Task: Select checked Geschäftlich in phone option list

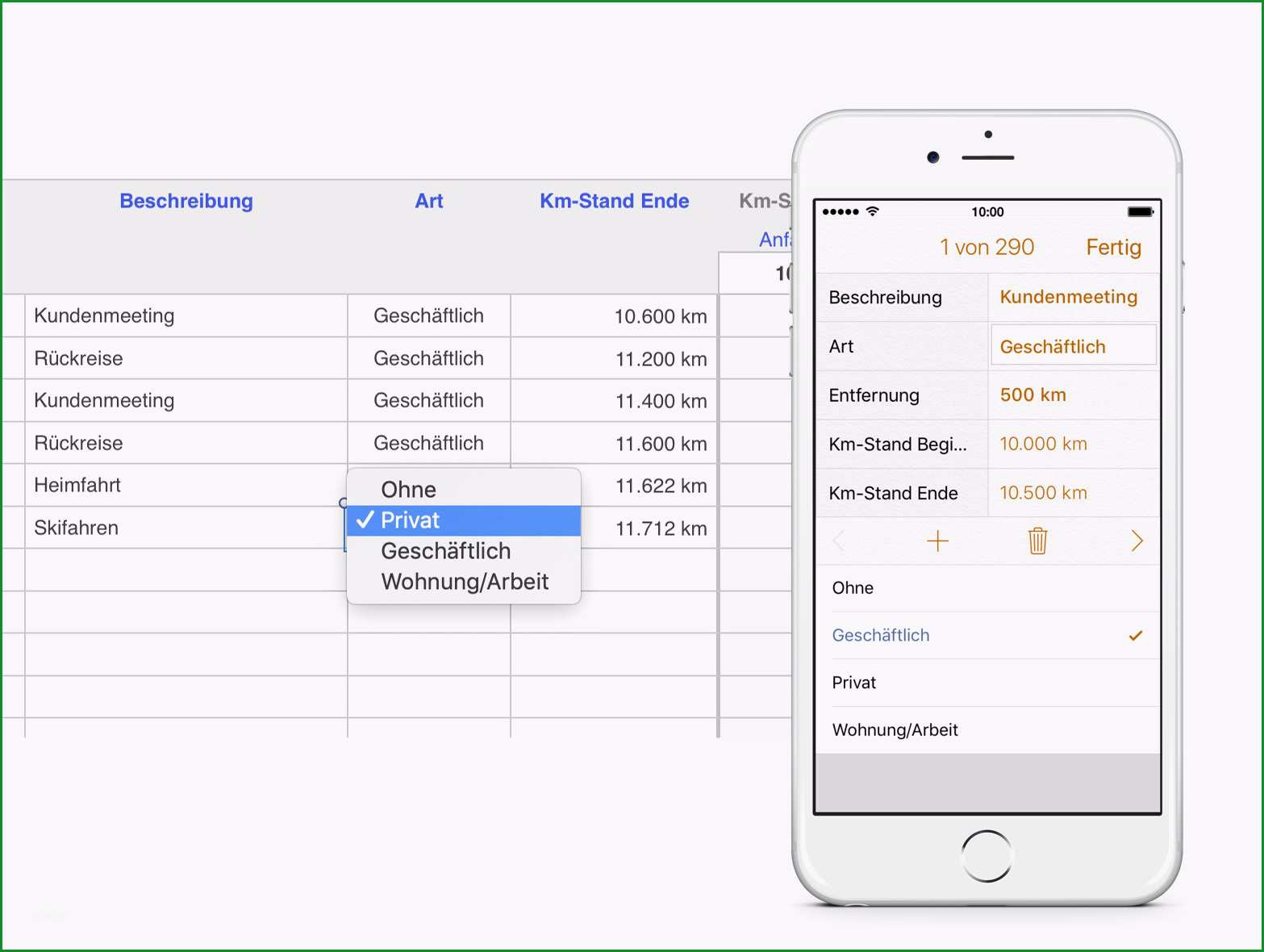Action: [988, 636]
